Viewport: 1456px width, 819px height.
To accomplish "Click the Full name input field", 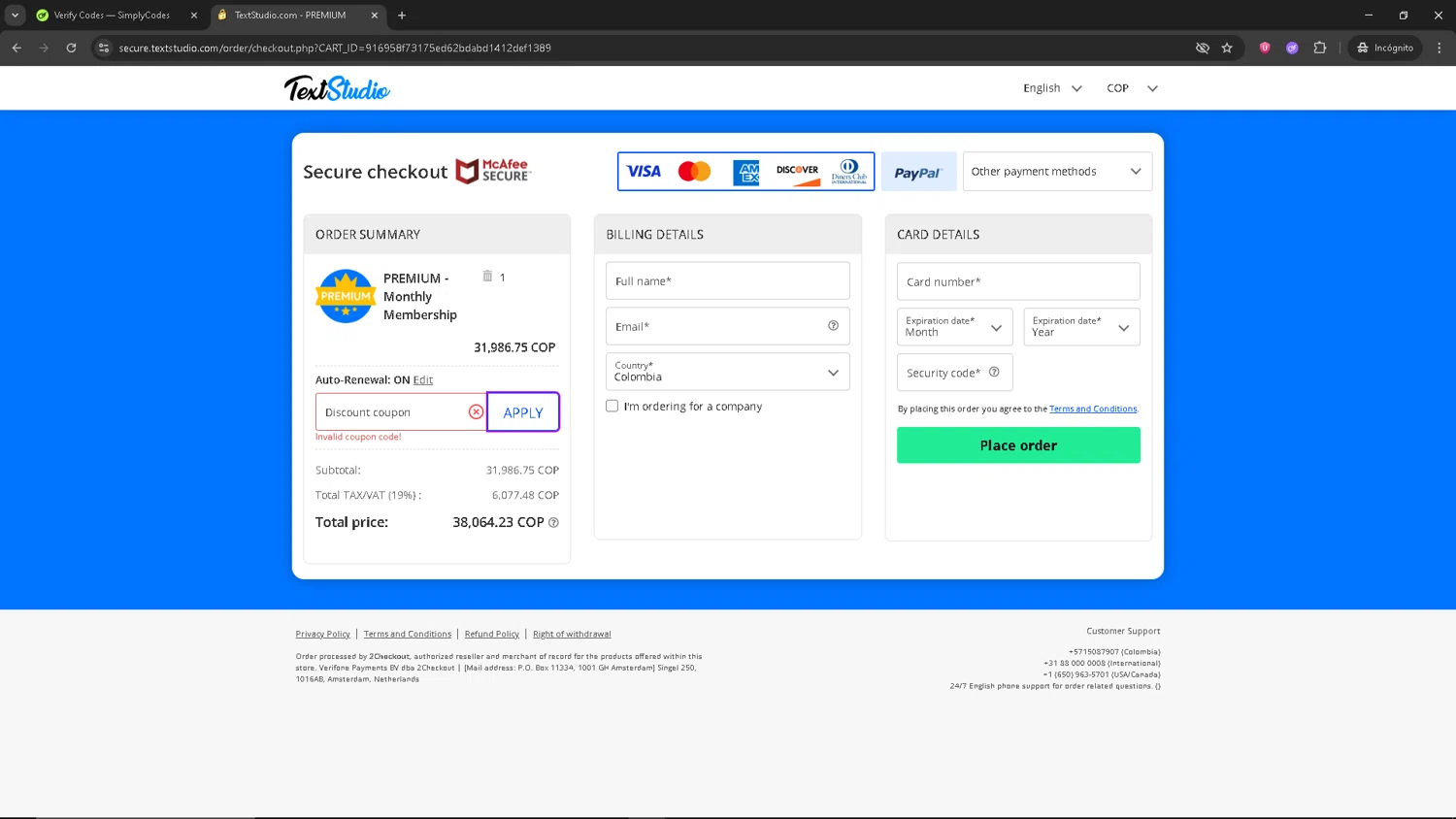I will [727, 280].
